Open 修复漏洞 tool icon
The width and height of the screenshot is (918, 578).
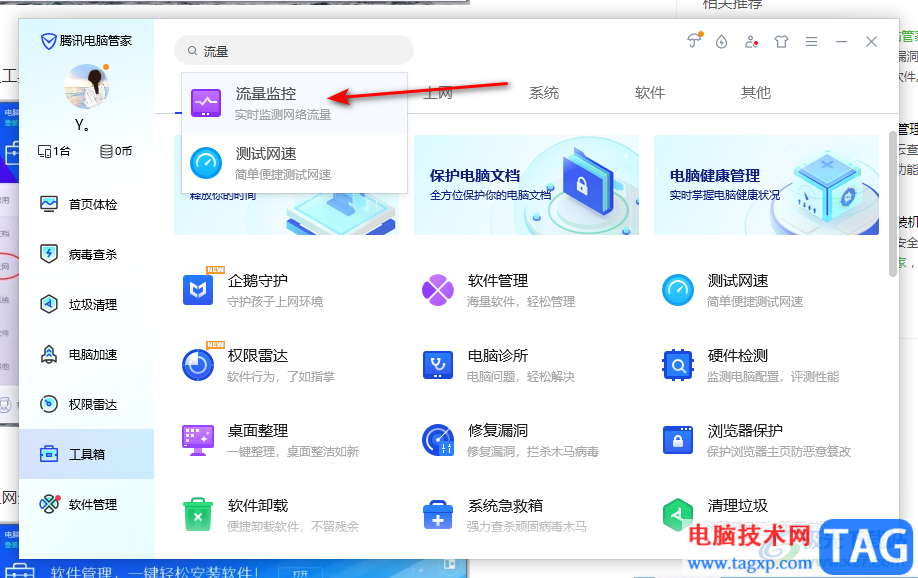(x=438, y=440)
